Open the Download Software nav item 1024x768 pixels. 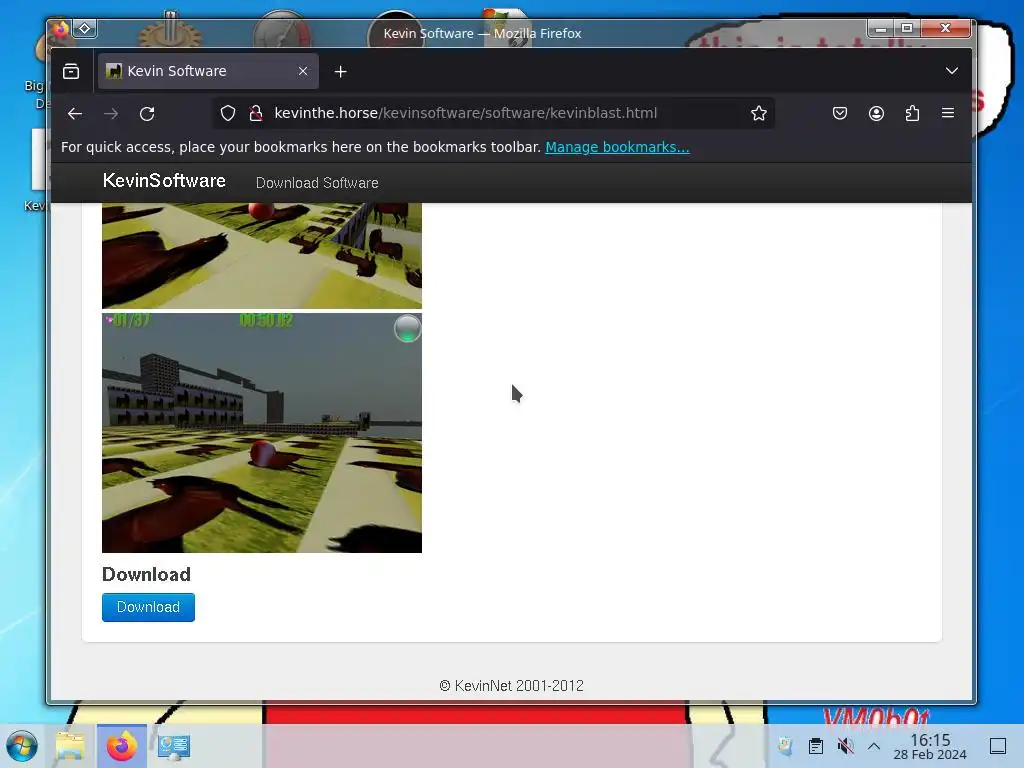(x=317, y=183)
